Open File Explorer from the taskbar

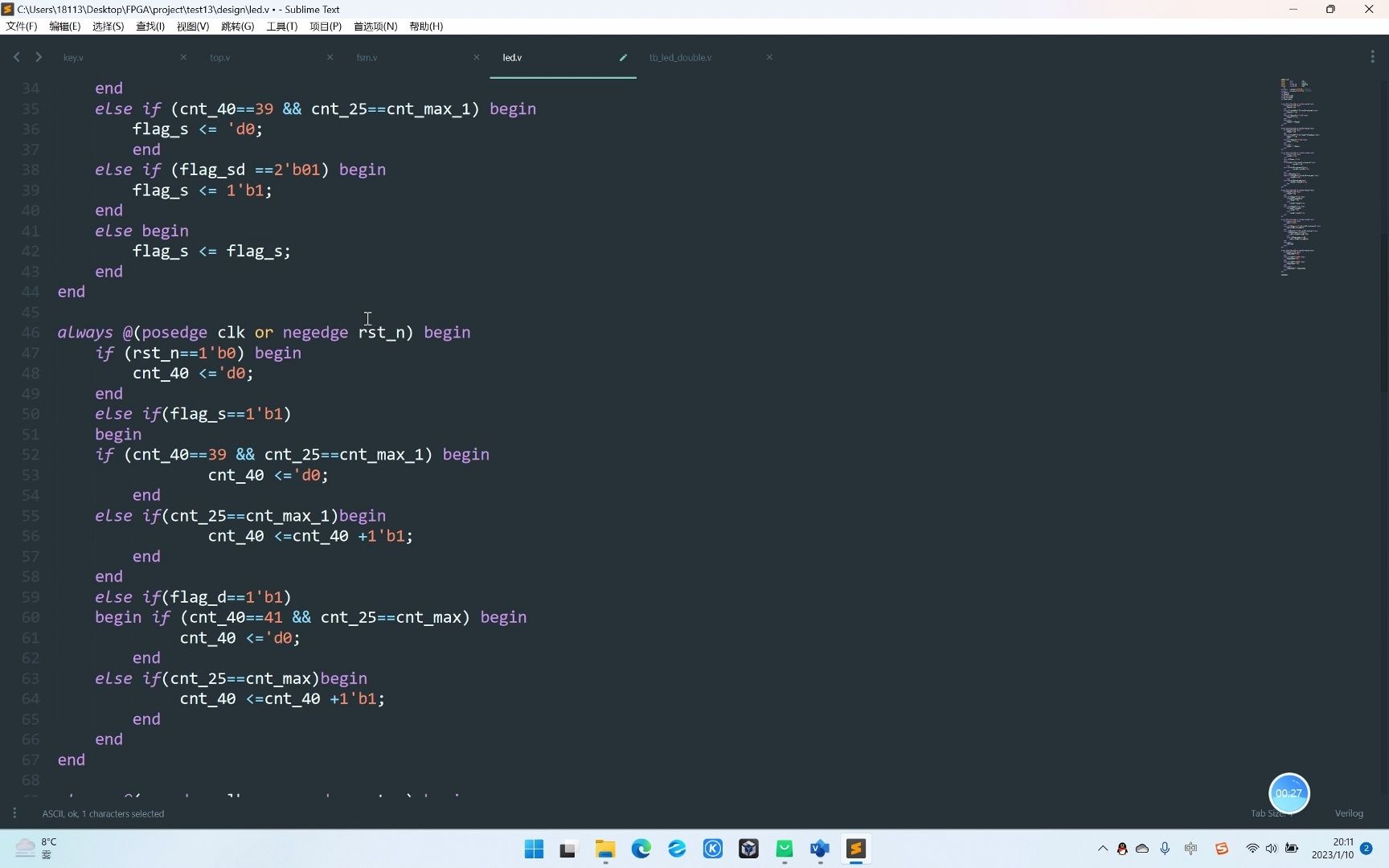(x=605, y=849)
